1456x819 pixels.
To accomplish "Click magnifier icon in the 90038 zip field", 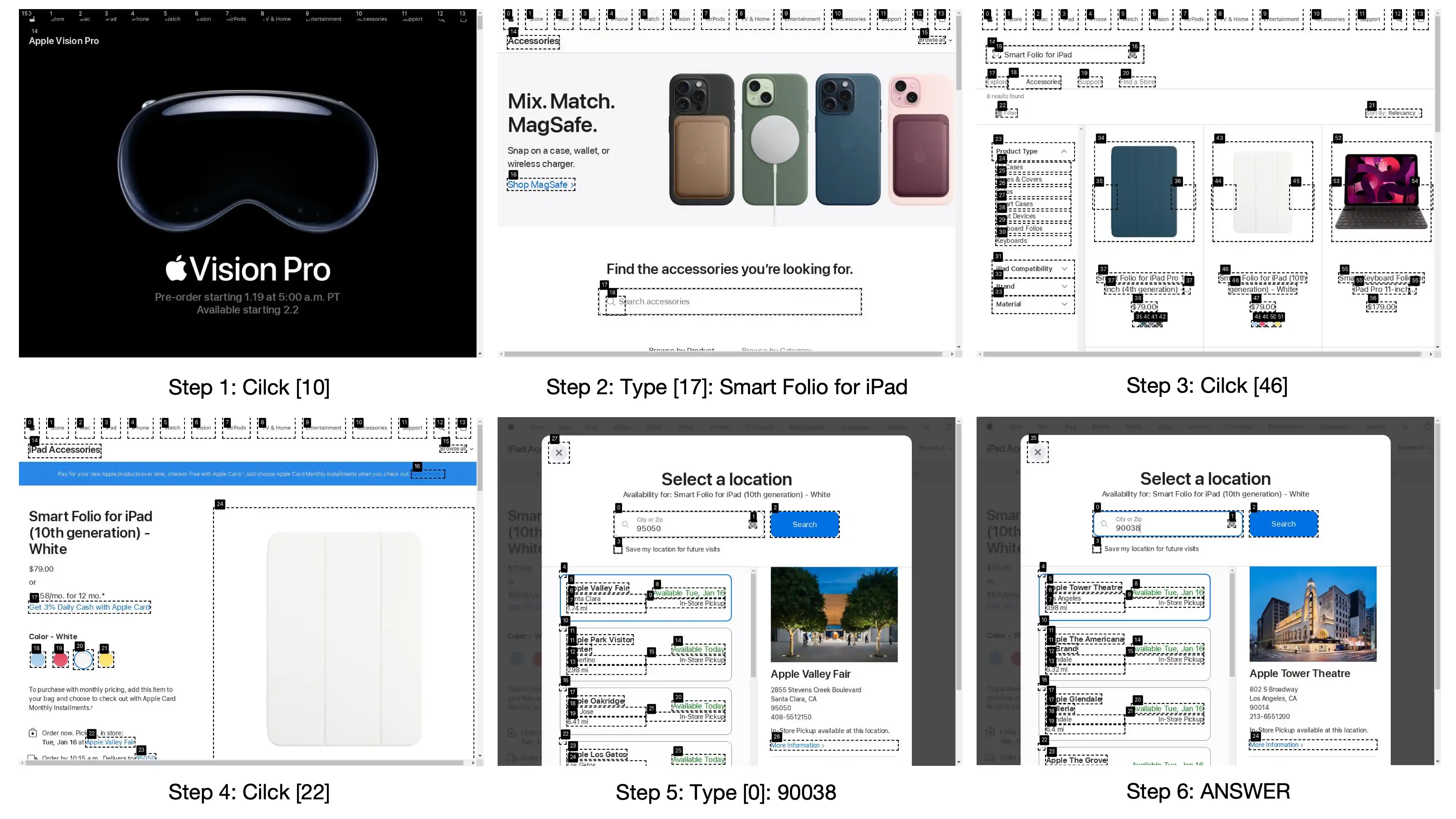I will (1104, 524).
